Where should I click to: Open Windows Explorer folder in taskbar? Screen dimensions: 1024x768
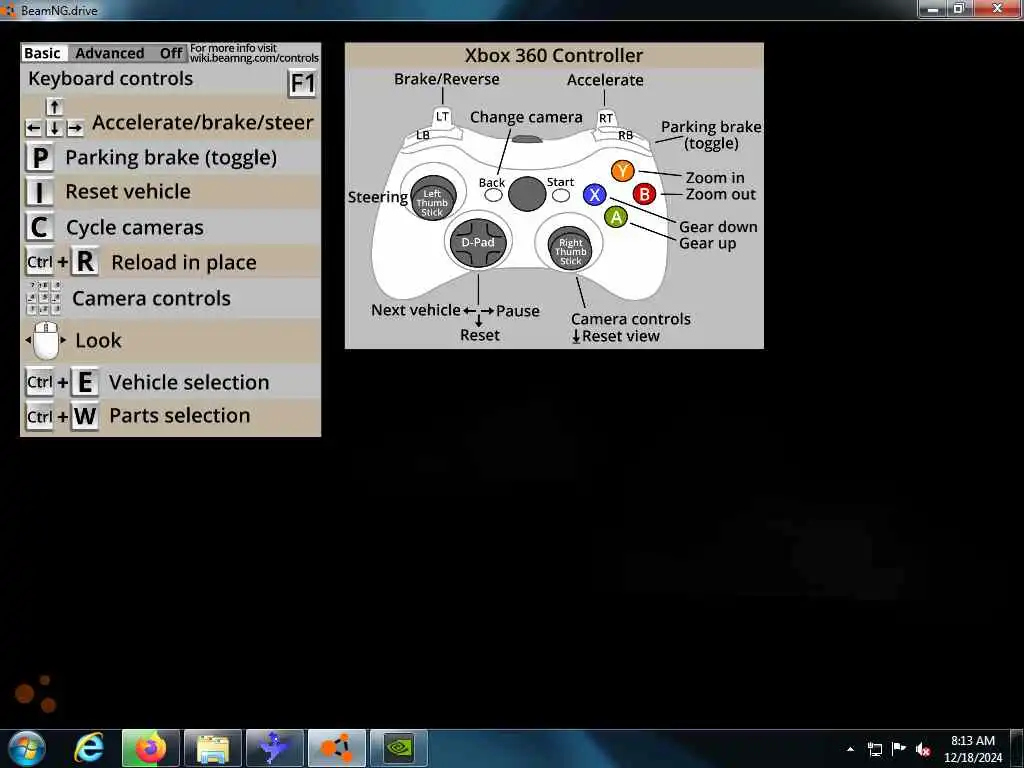(x=213, y=748)
